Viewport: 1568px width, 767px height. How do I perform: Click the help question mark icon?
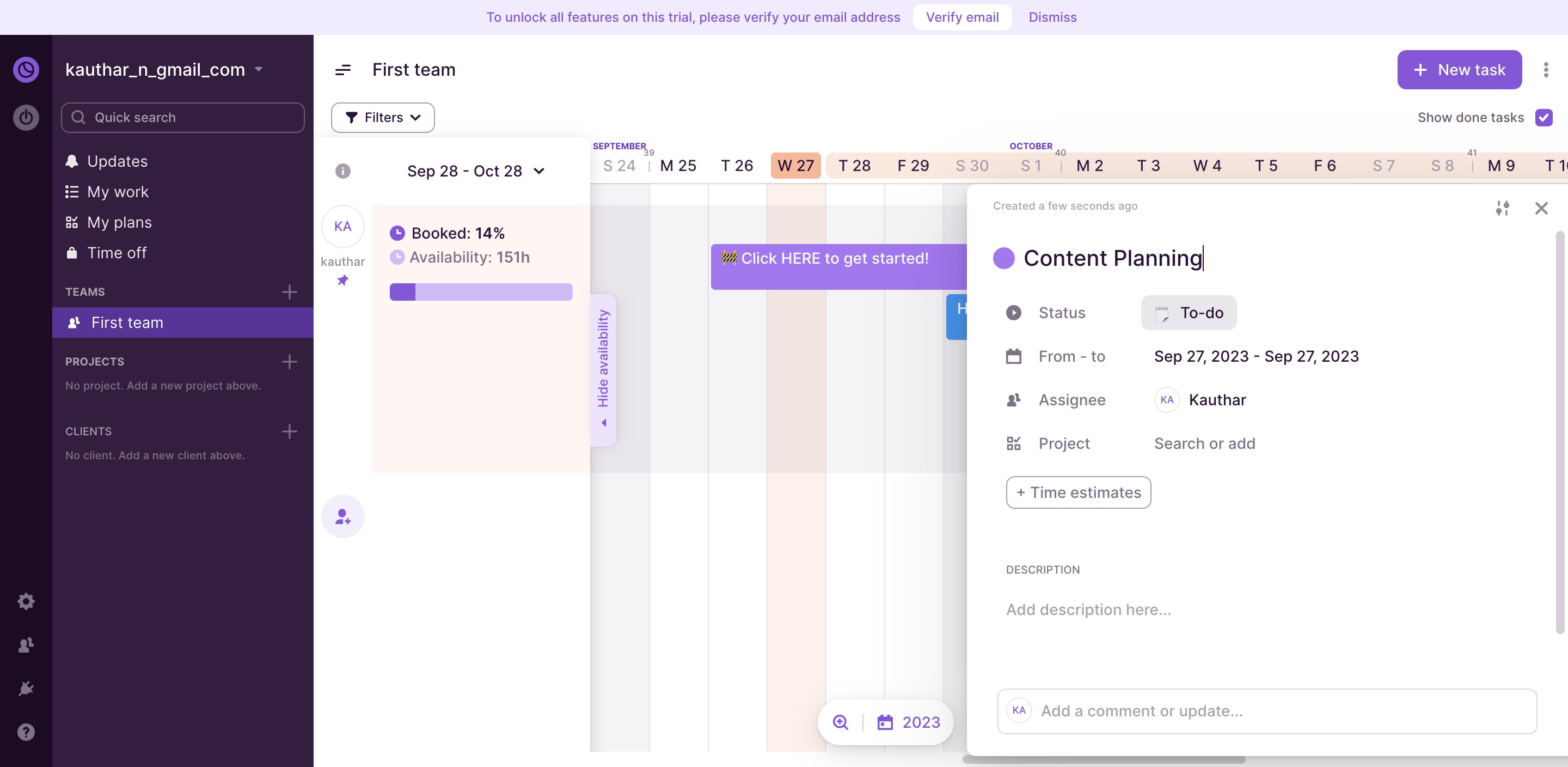[x=26, y=732]
